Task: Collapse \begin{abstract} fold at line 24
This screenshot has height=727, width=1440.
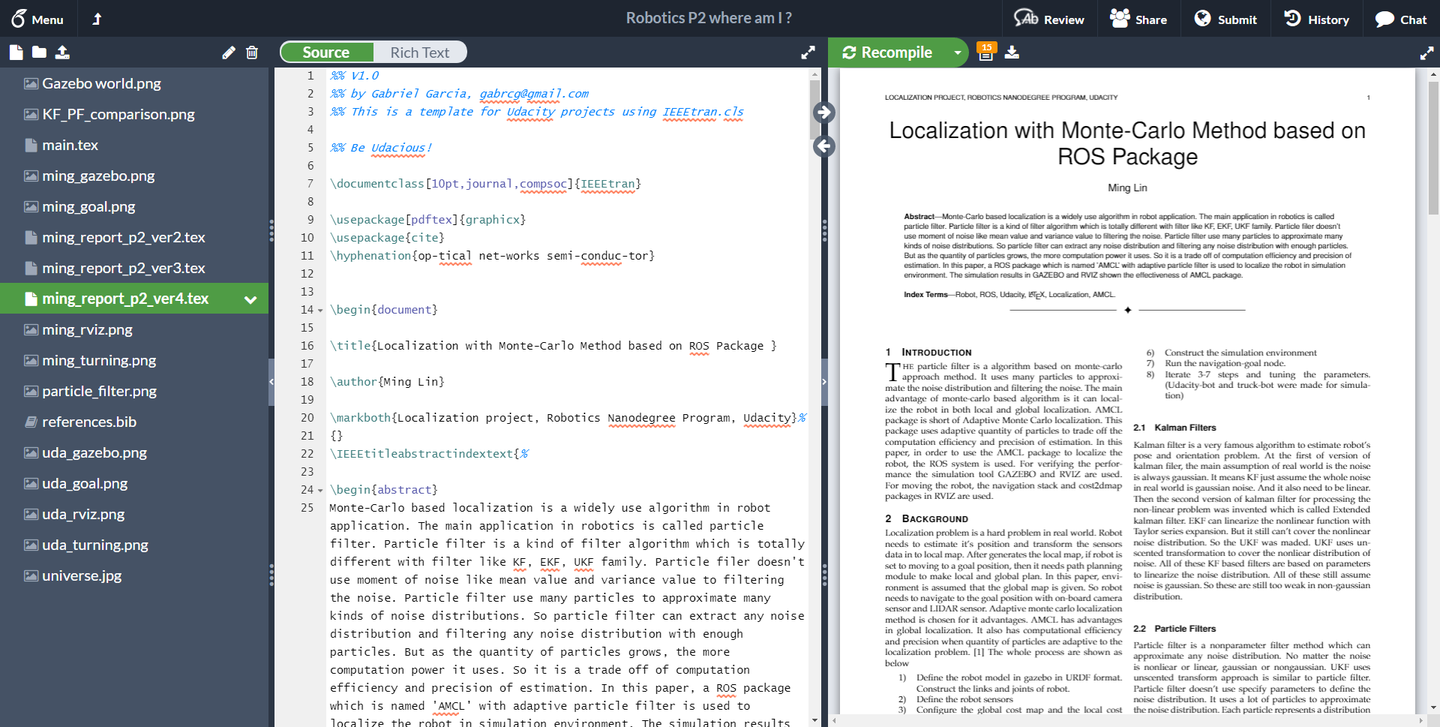Action: coord(320,490)
